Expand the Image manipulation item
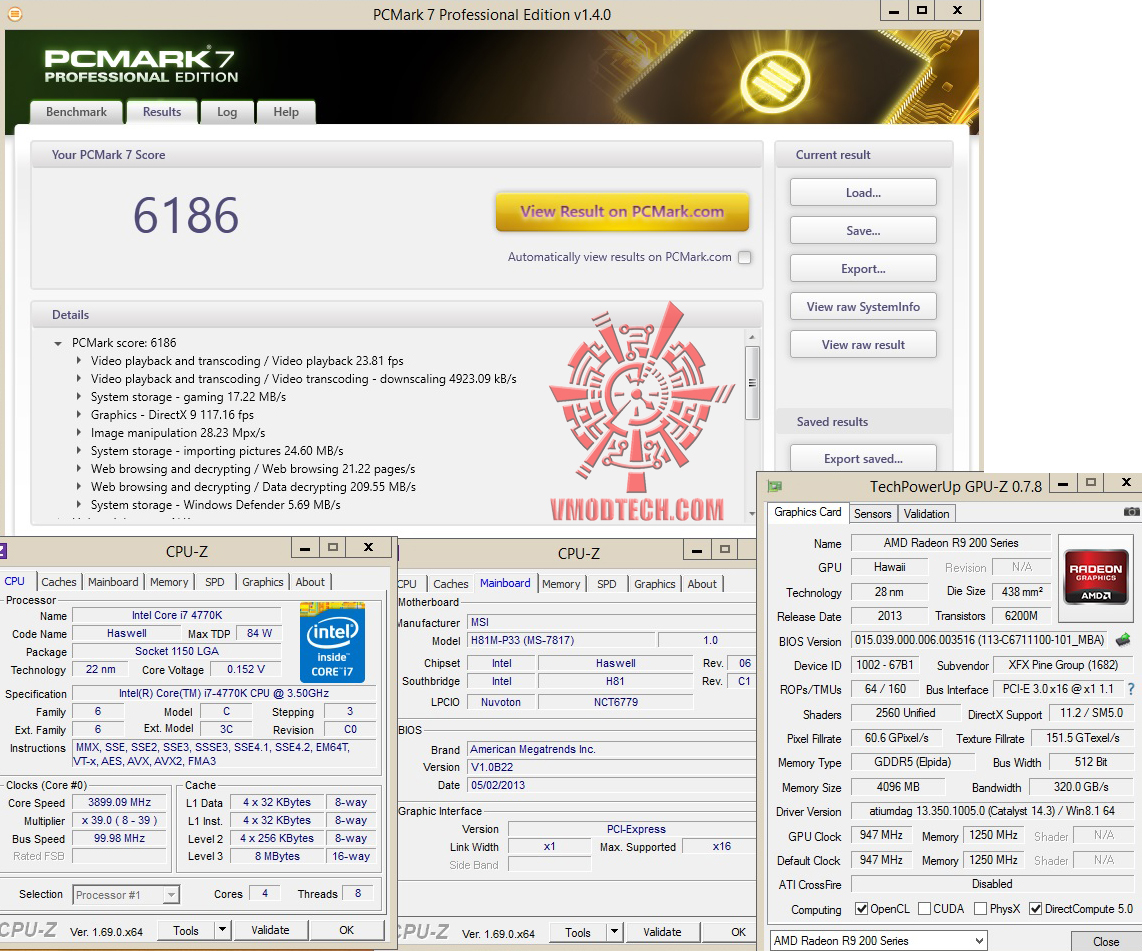Viewport: 1142px width, 951px height. click(79, 433)
